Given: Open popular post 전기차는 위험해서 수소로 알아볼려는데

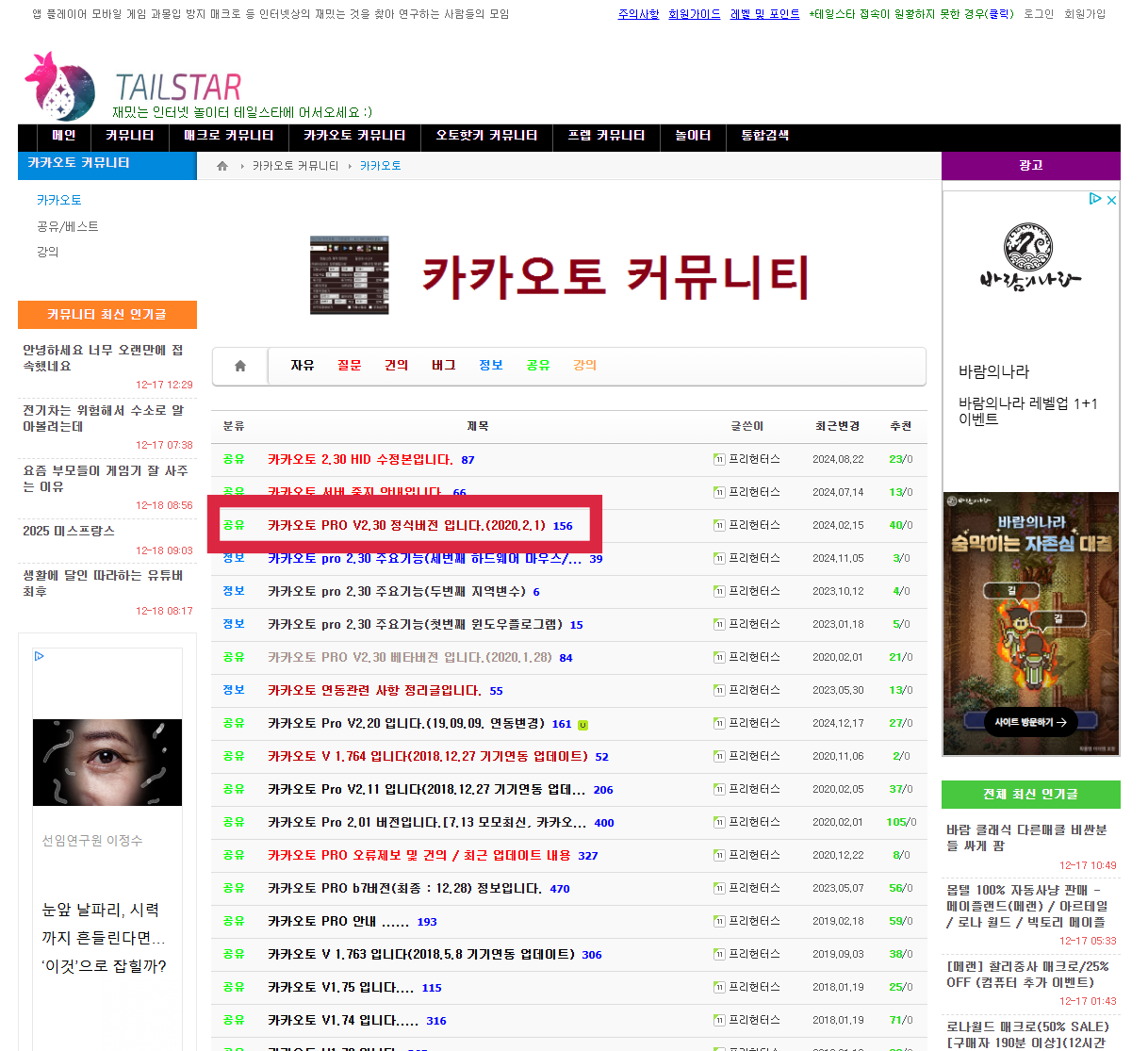Looking at the screenshot, I should (104, 419).
